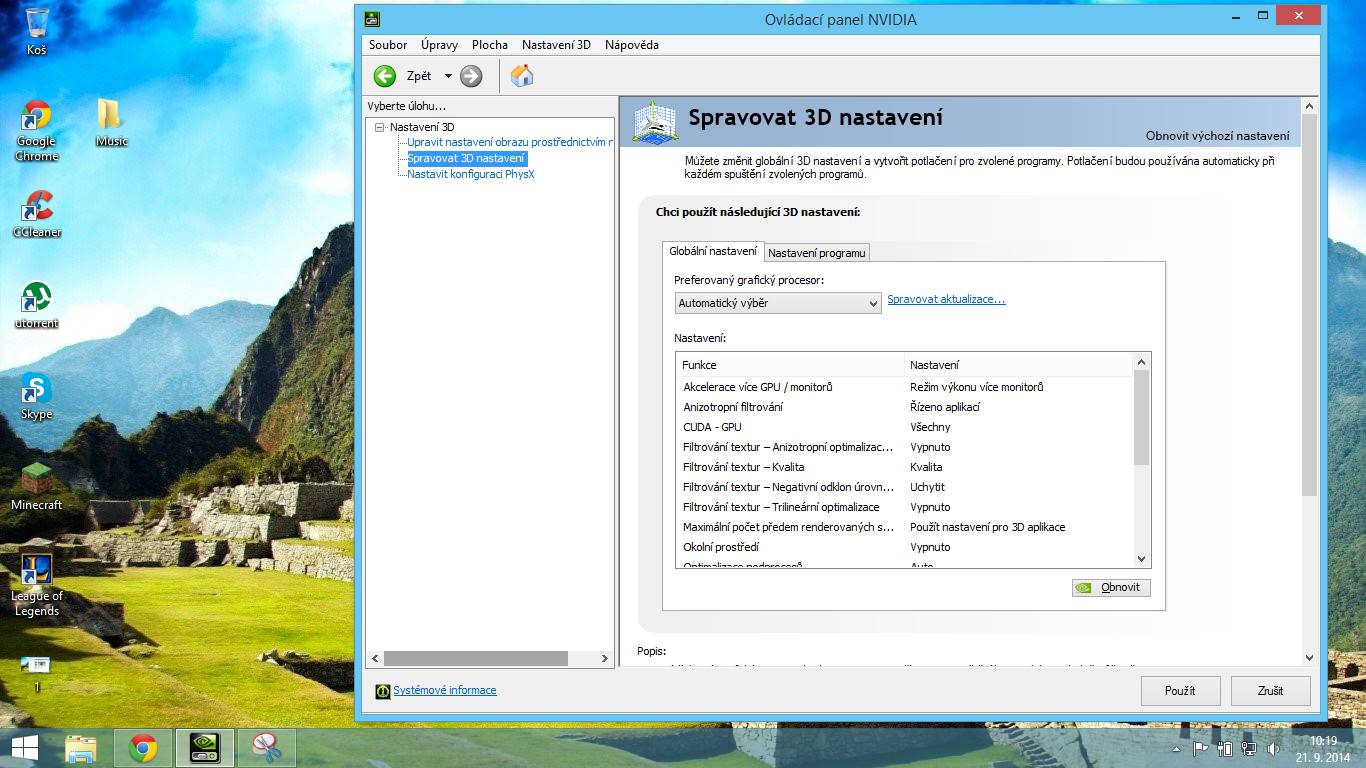Launch utorrent desktop shortcut
1366x768 pixels.
coord(37,305)
